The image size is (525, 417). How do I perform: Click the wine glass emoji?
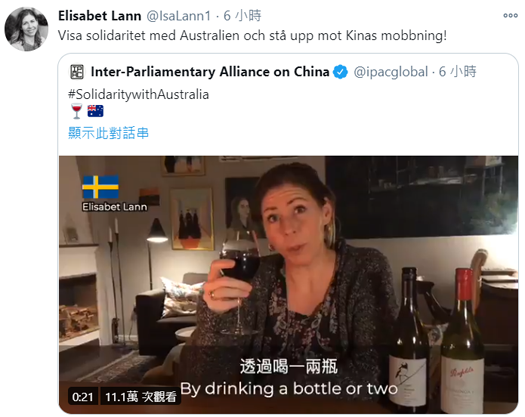click(x=77, y=111)
